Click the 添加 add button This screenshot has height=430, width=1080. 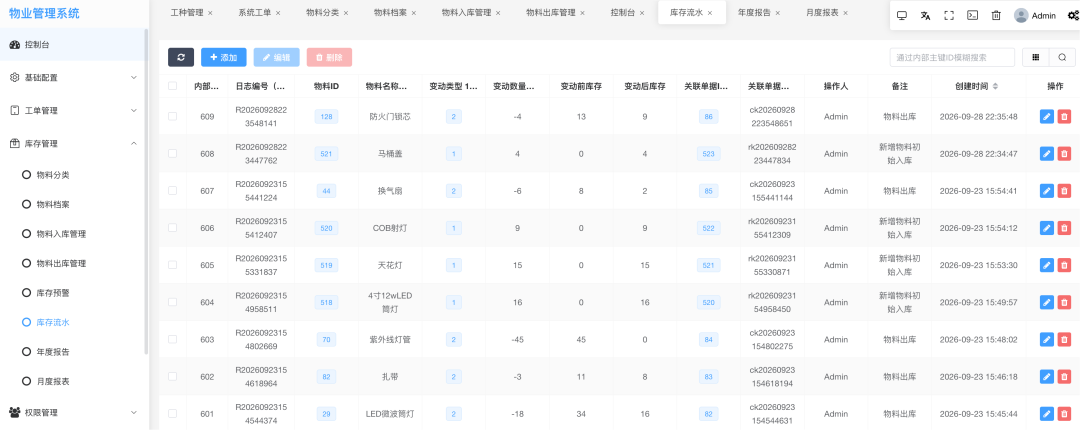pyautogui.click(x=224, y=57)
